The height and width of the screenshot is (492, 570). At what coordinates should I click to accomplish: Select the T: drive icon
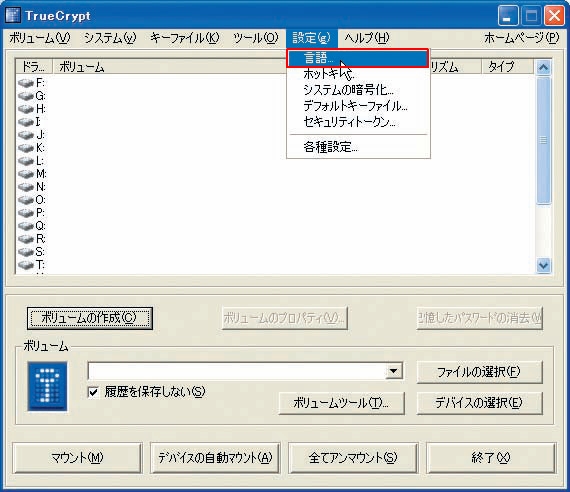(26, 265)
